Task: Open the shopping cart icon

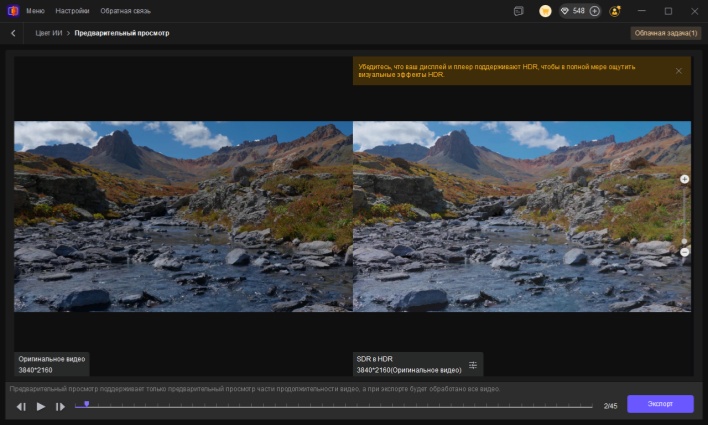Action: coord(545,11)
